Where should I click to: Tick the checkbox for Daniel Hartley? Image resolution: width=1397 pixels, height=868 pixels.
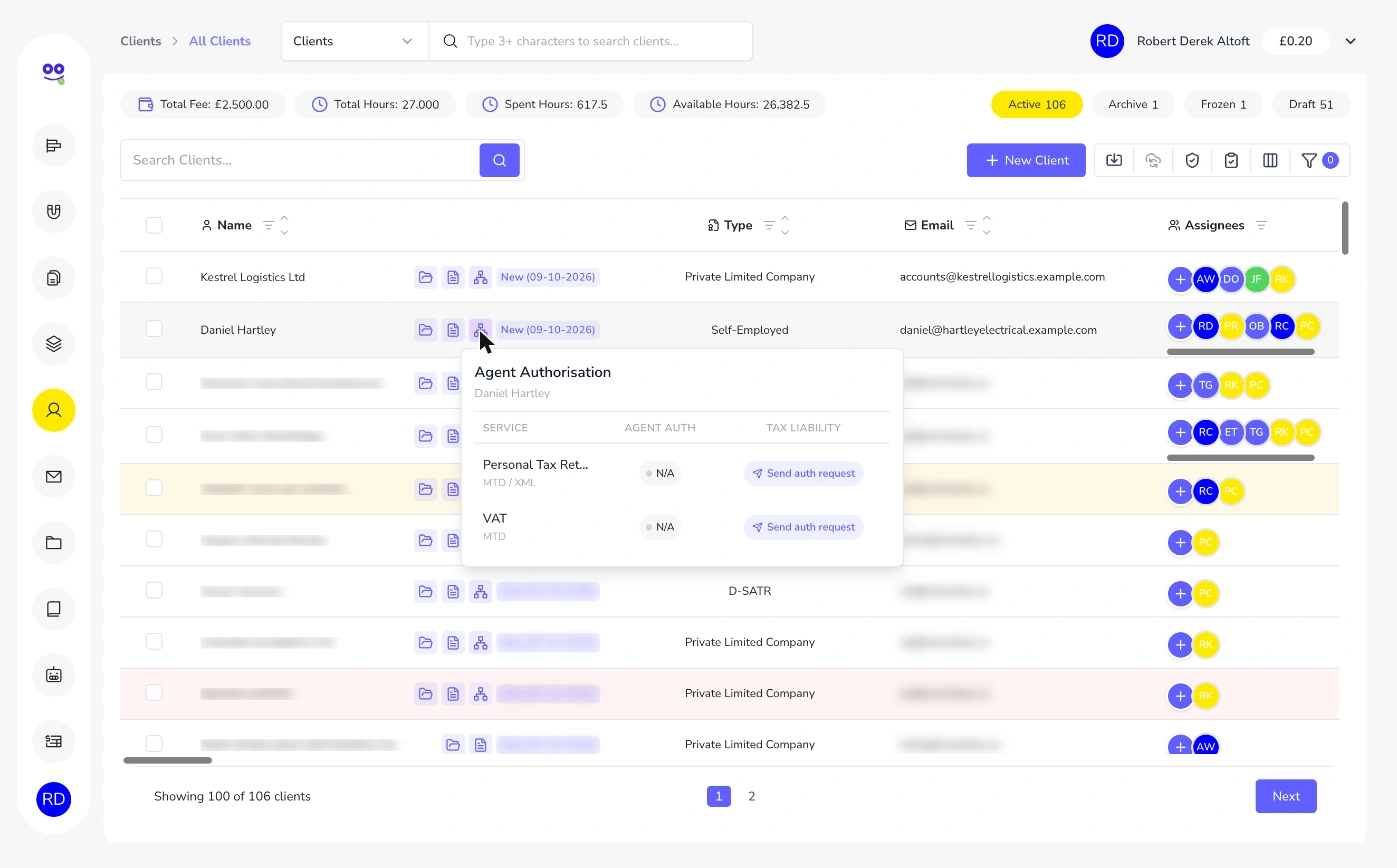pos(154,329)
